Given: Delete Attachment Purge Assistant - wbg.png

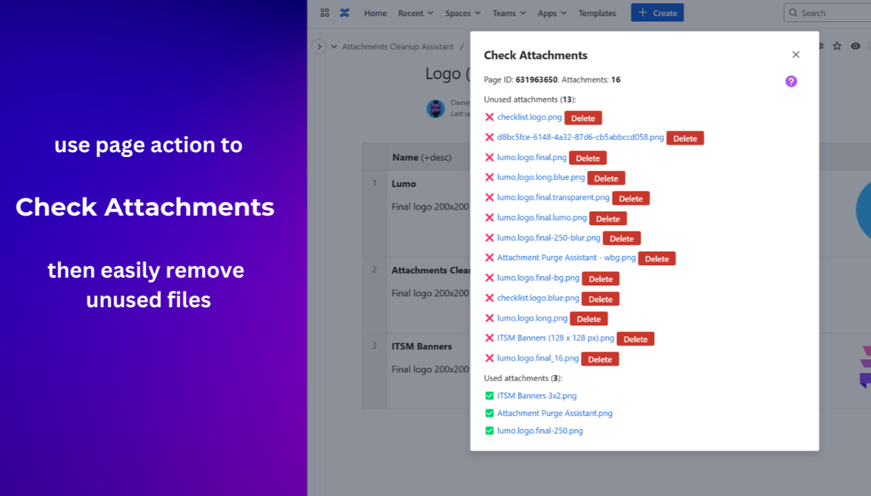Looking at the screenshot, I should [x=657, y=258].
